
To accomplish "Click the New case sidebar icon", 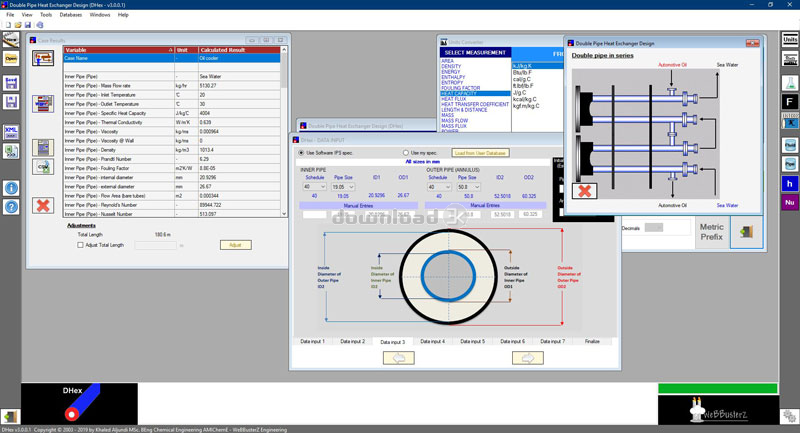I will point(11,40).
